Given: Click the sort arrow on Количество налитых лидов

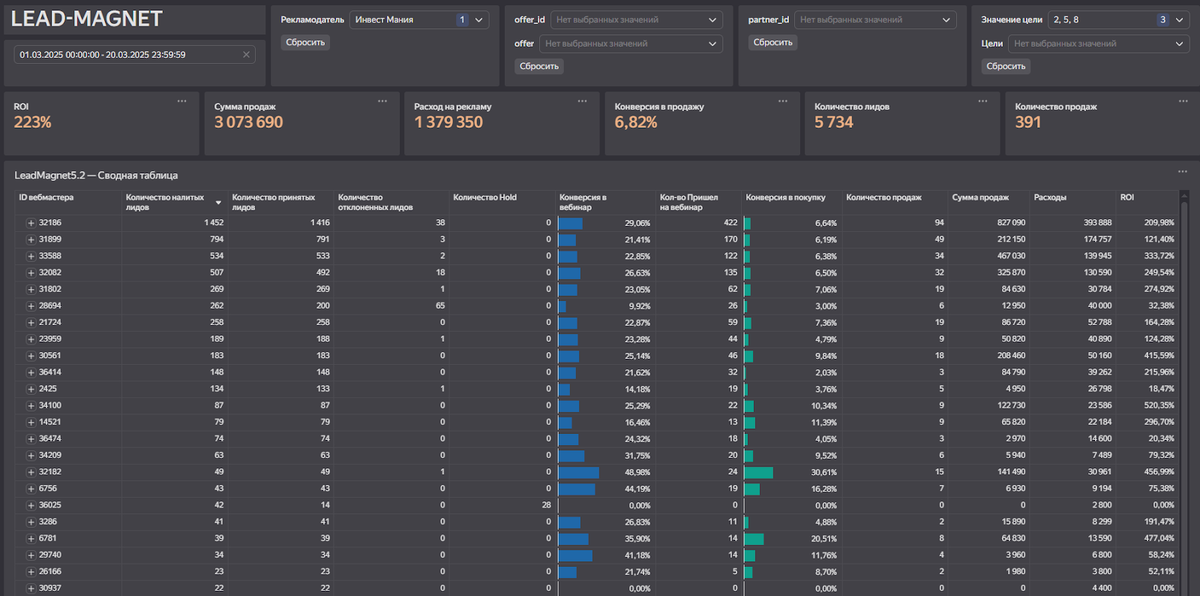Looking at the screenshot, I should point(218,203).
